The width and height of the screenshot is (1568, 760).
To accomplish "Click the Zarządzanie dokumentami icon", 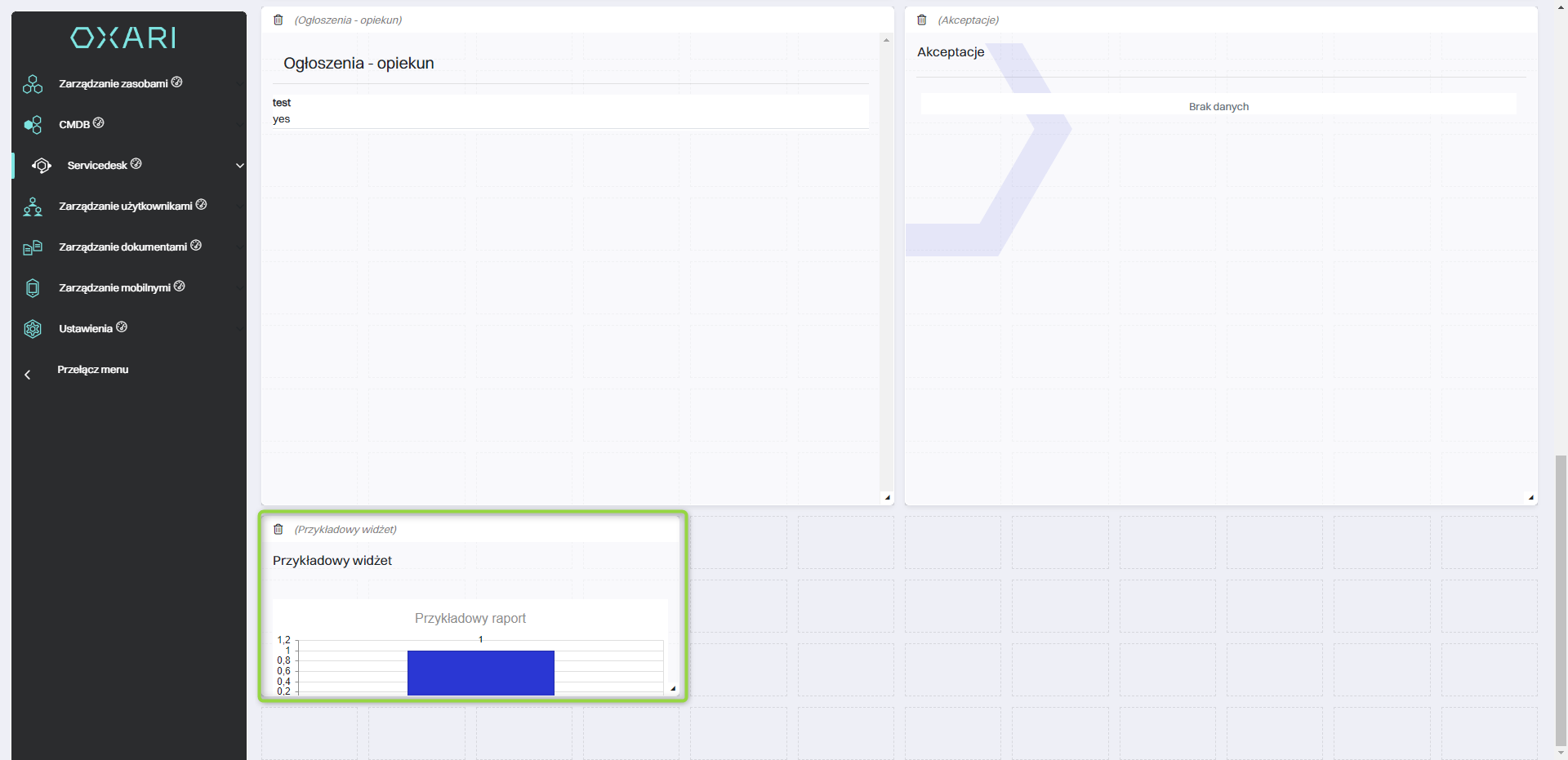I will pos(33,247).
